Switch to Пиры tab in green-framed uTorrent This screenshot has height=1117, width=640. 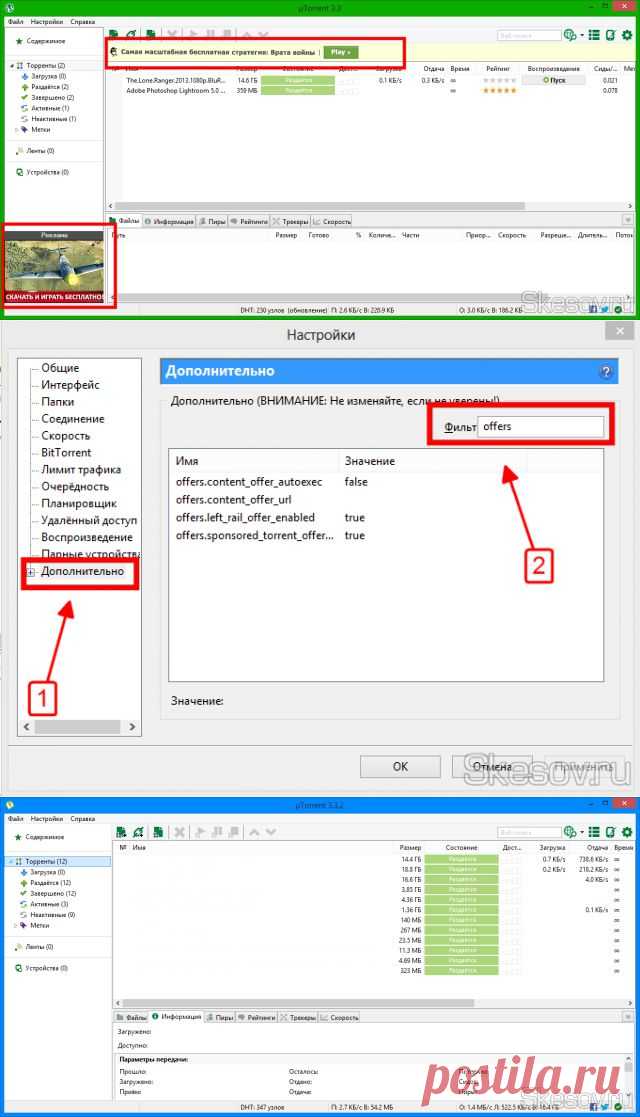pos(212,222)
